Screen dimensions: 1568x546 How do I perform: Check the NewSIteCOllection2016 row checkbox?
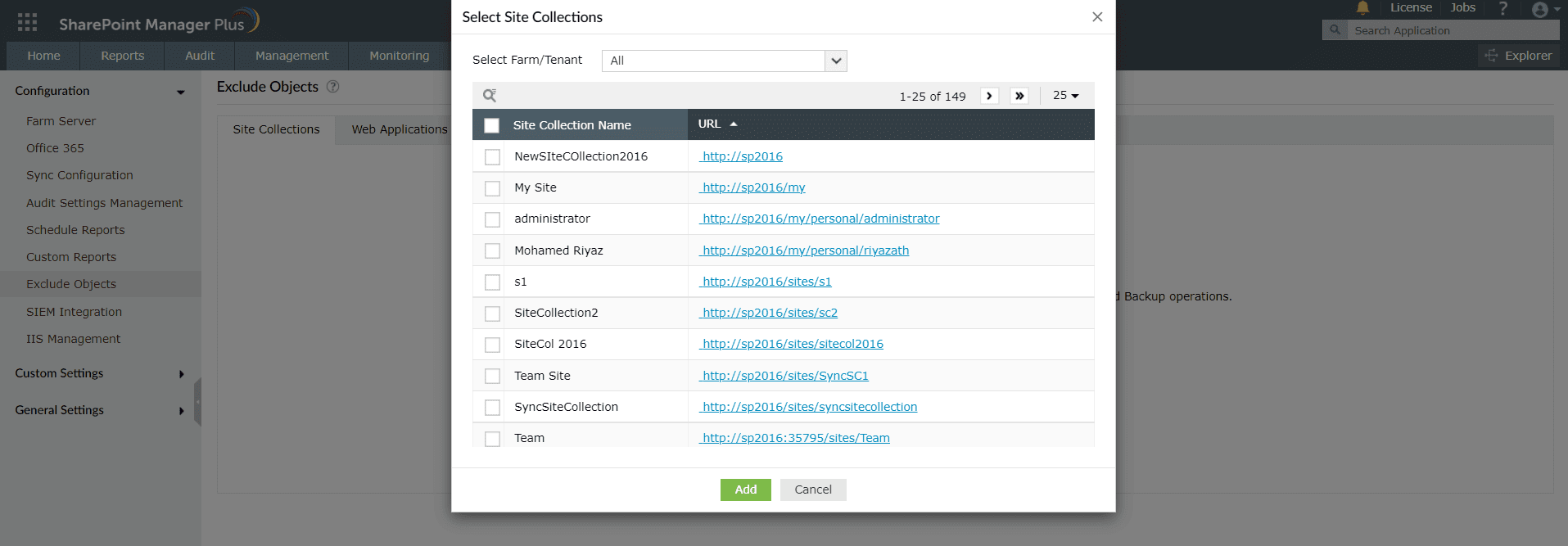coord(492,157)
